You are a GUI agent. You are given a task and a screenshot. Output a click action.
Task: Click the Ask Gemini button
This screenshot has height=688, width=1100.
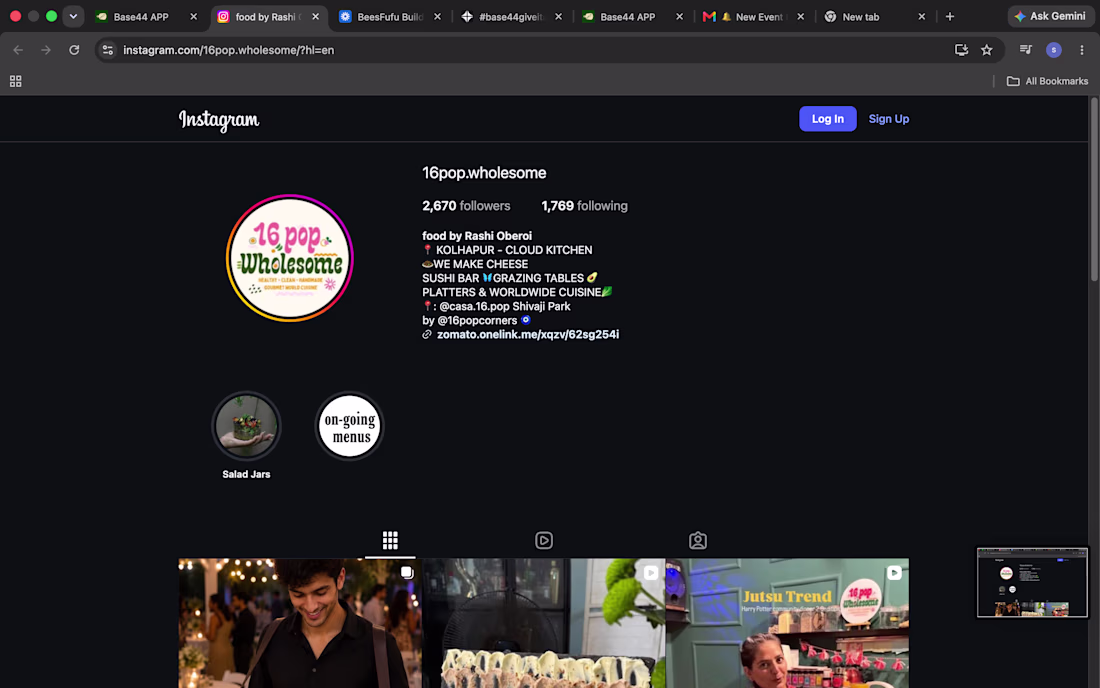click(x=1050, y=16)
